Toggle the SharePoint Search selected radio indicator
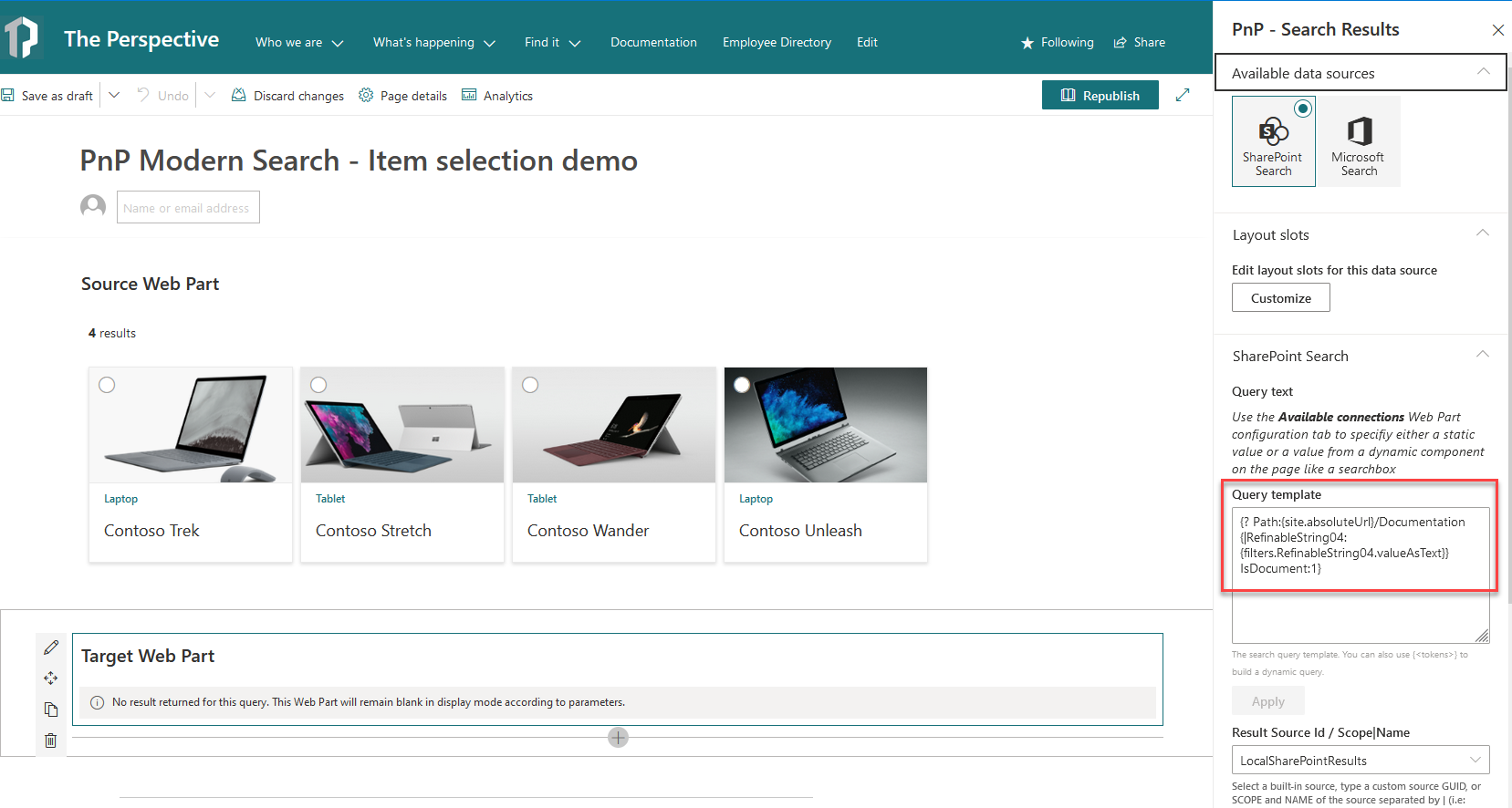This screenshot has height=808, width=1512. pyautogui.click(x=1303, y=109)
